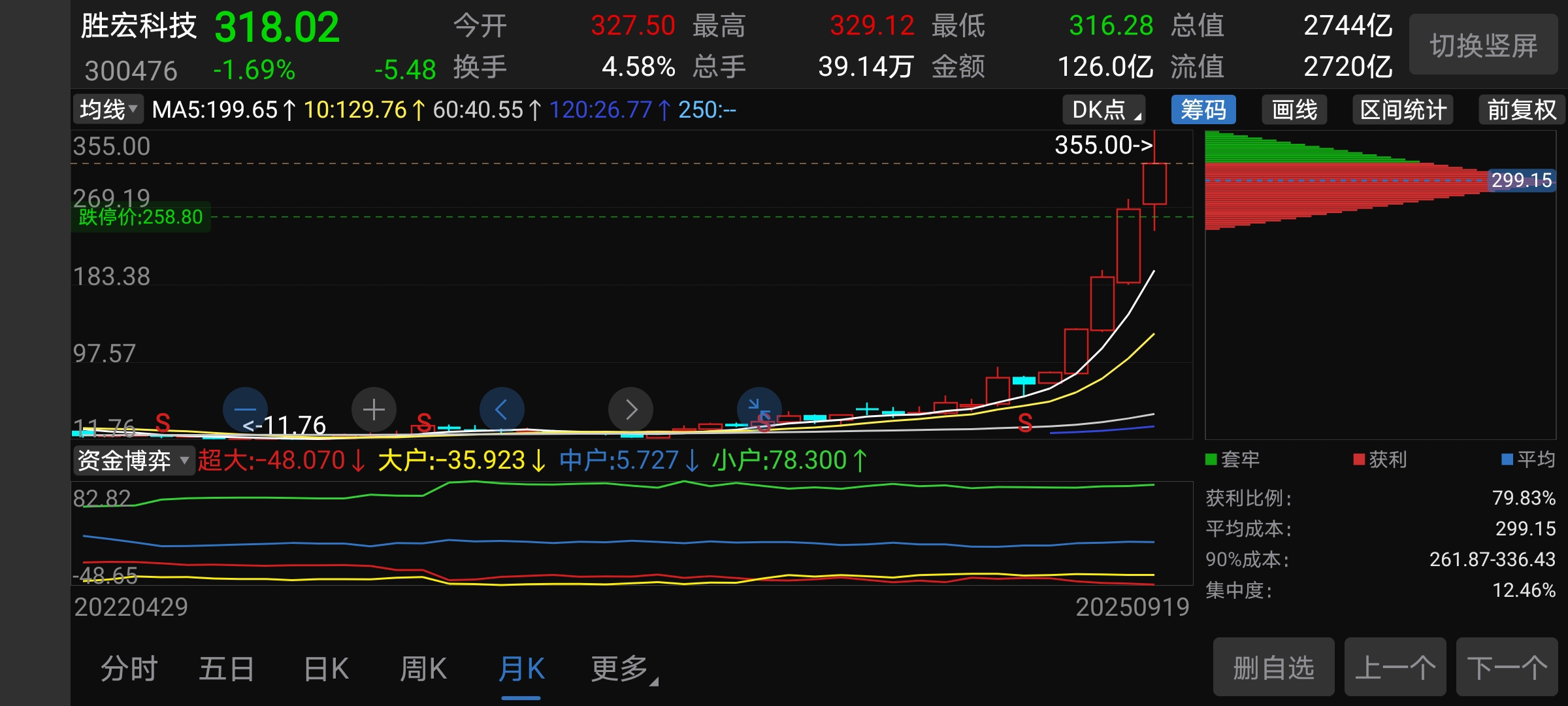Go to next stock with 下一个

coord(1507,667)
